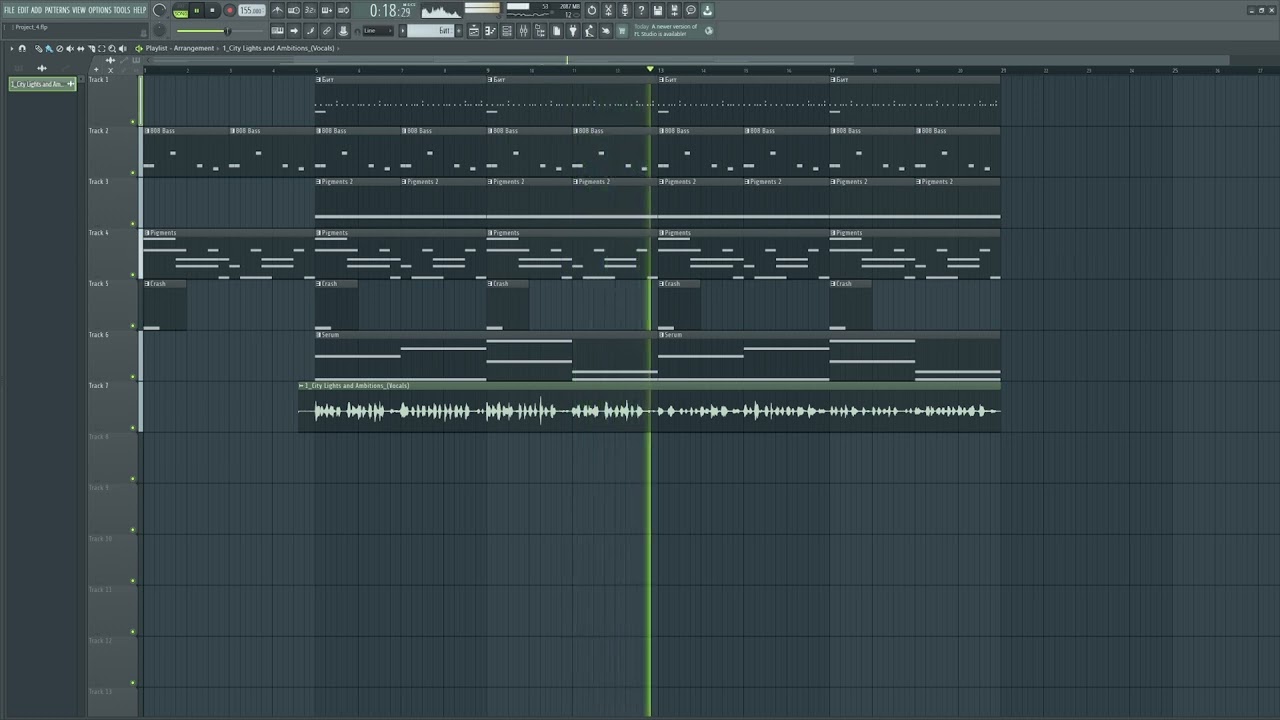Image resolution: width=1280 pixels, height=720 pixels.
Task: Open the Line snap dropdown
Action: click(x=378, y=30)
